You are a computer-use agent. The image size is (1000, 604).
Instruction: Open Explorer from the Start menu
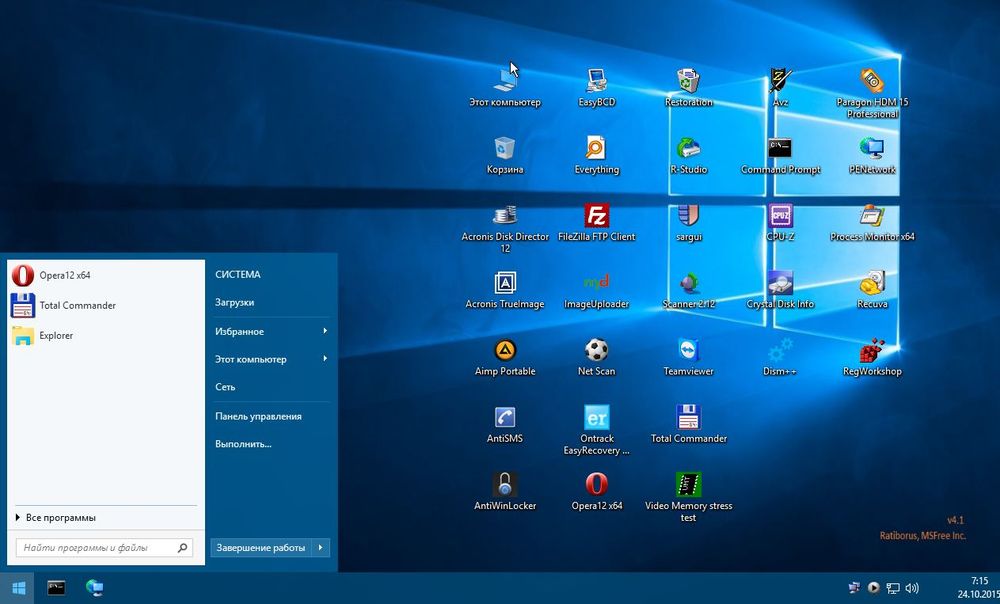(105, 335)
